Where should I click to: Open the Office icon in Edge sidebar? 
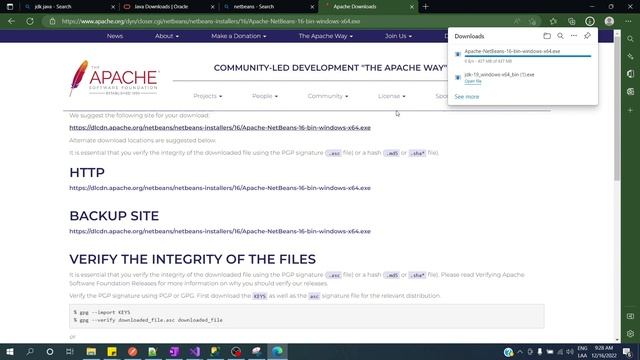pos(631,74)
